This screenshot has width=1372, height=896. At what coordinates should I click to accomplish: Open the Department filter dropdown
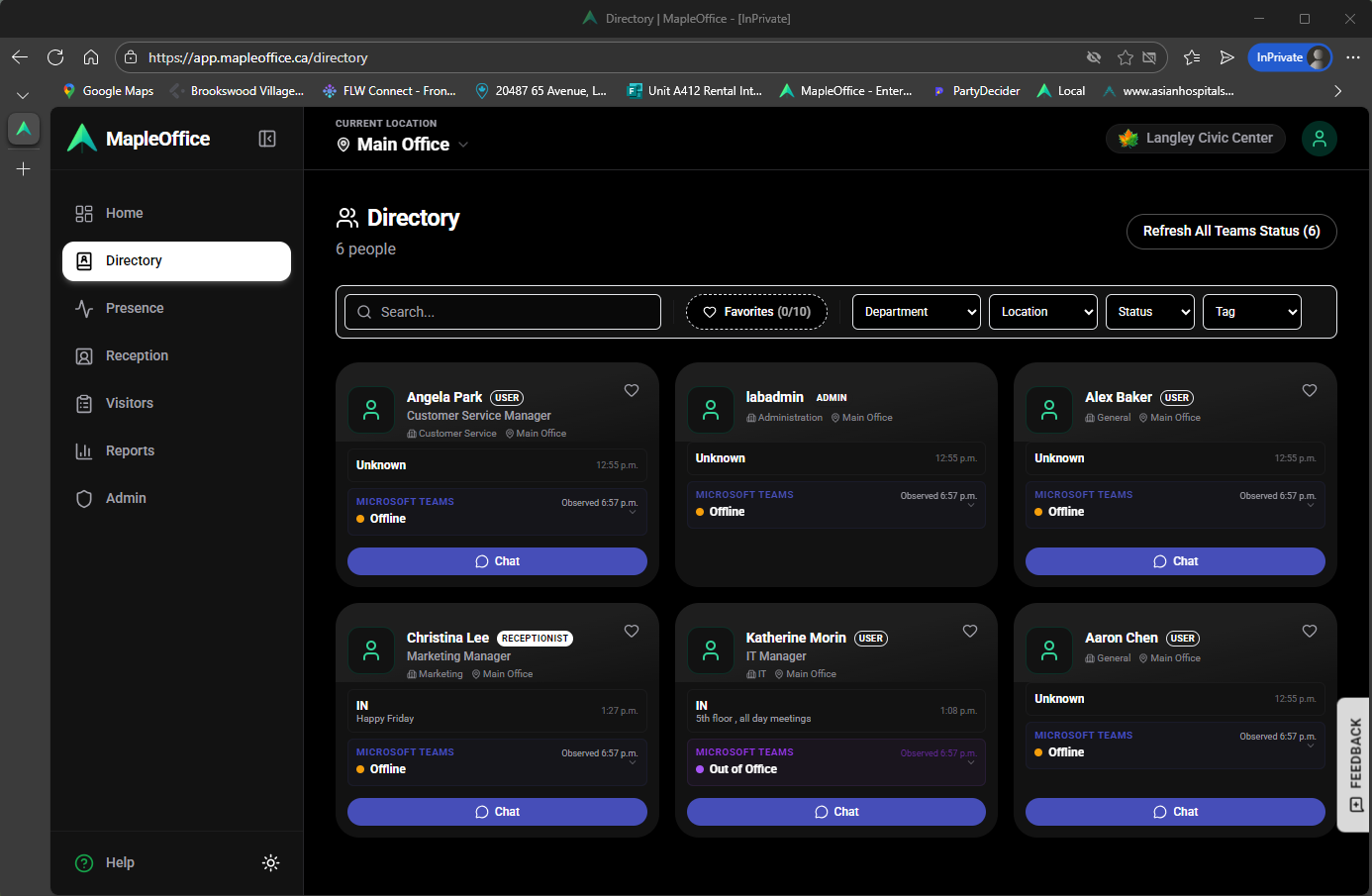916,312
